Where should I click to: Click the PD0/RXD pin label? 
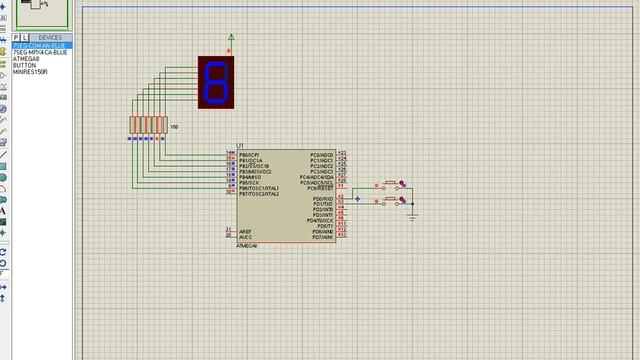tap(323, 199)
